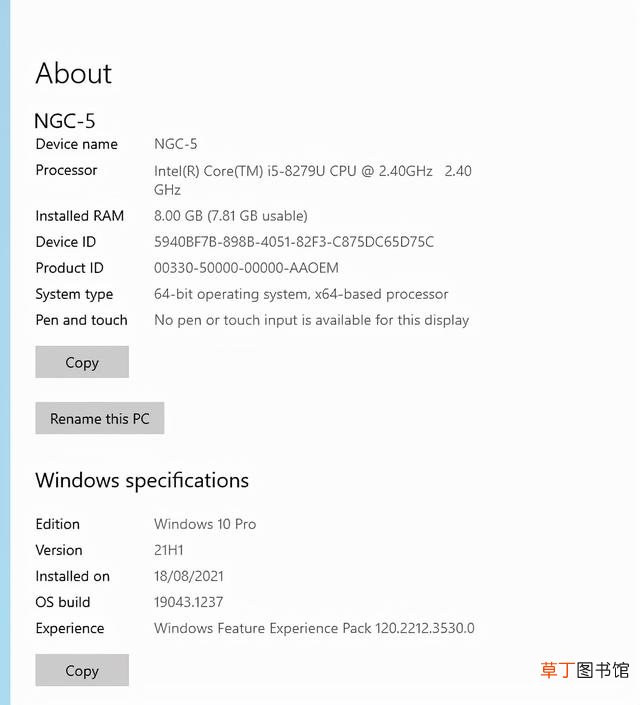Click the installed RAM value 8.00 GB
Image resolution: width=640 pixels, height=705 pixels.
point(231,216)
